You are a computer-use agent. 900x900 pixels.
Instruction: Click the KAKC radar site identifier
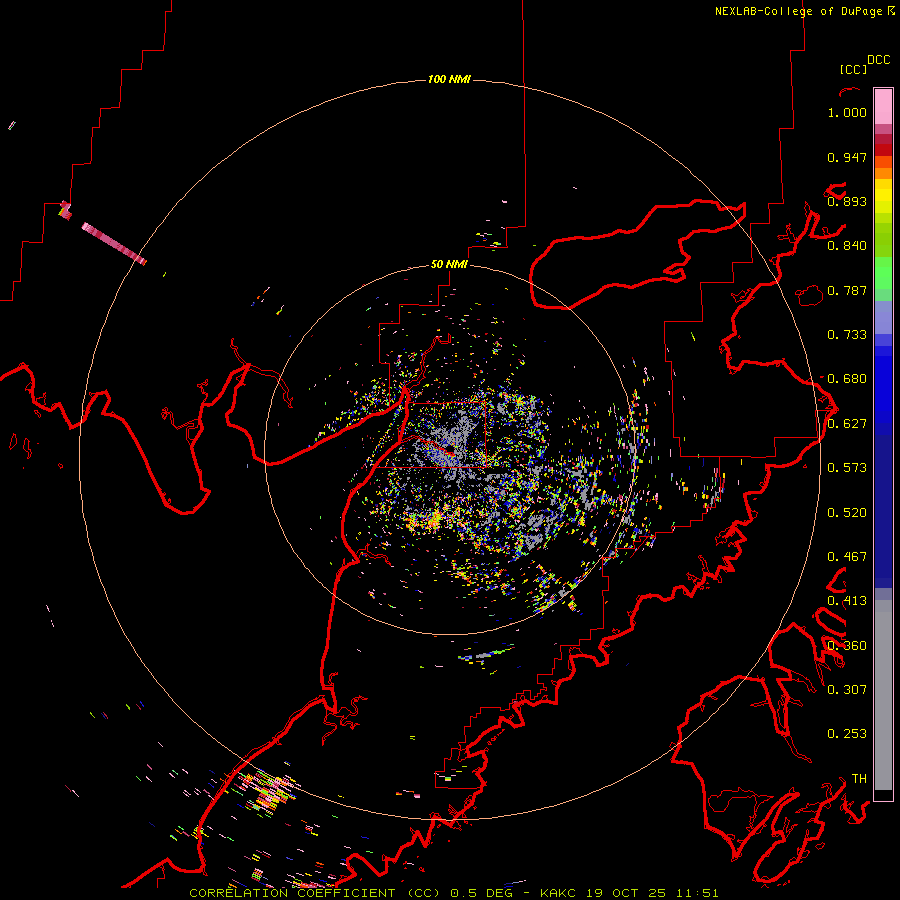pos(560,893)
